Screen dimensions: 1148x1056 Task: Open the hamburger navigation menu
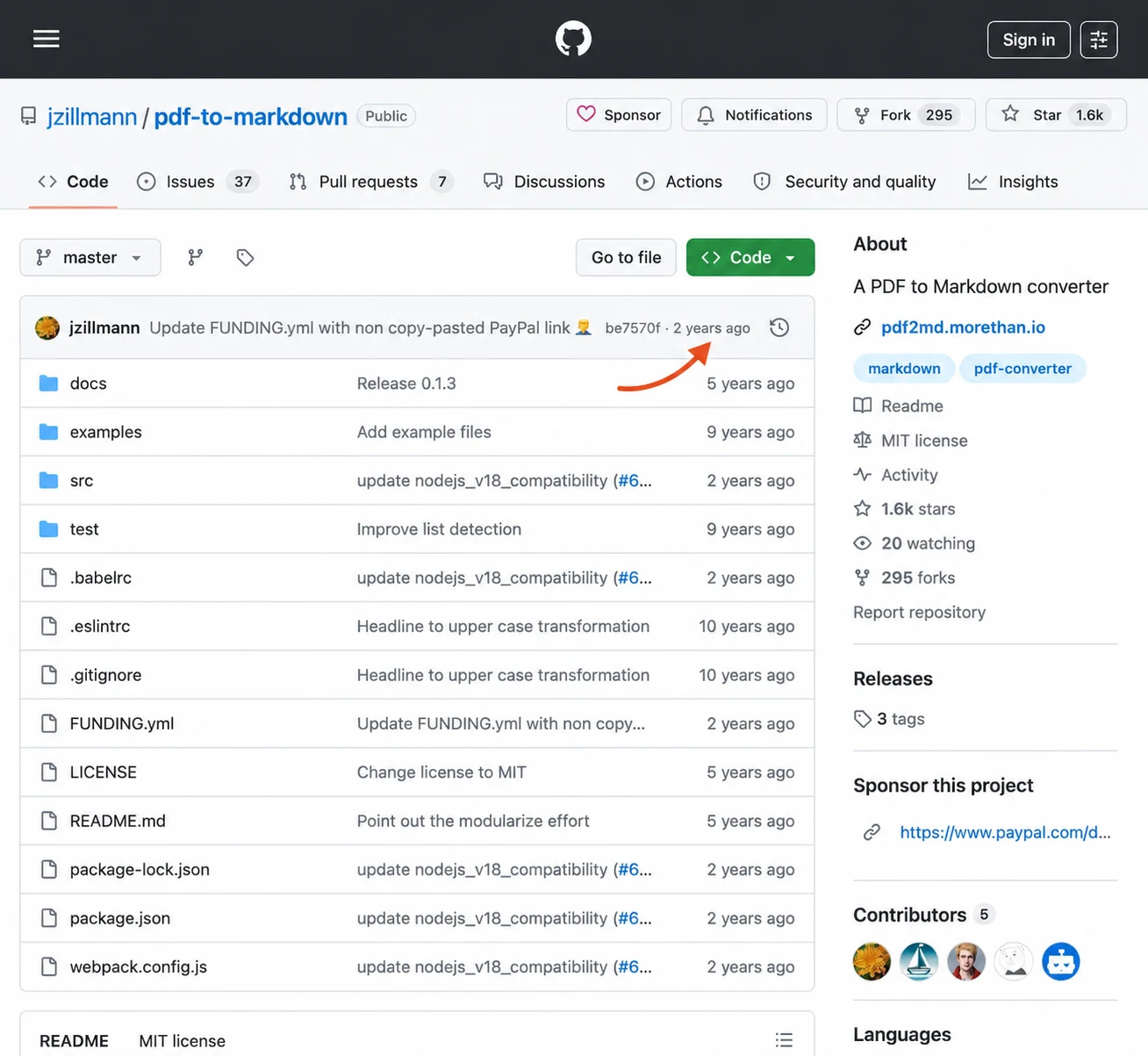[47, 39]
